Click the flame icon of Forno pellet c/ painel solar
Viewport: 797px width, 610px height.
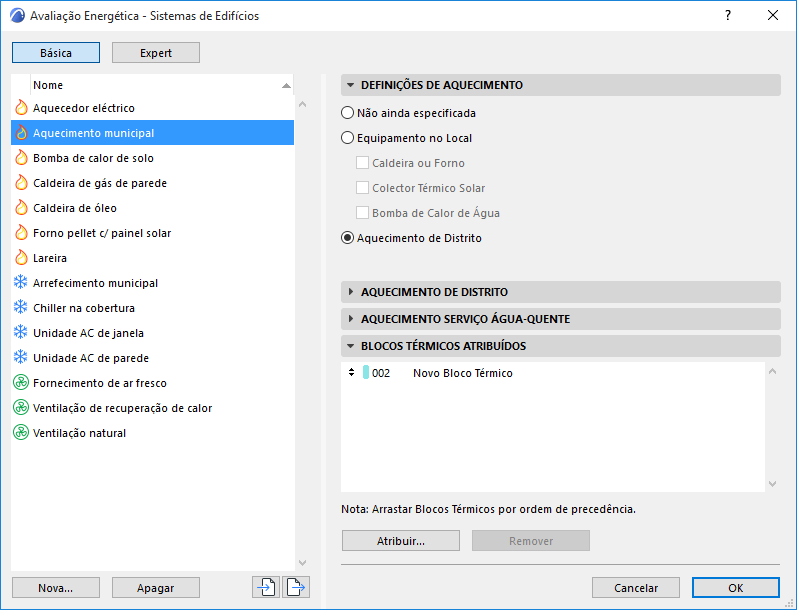(21, 232)
